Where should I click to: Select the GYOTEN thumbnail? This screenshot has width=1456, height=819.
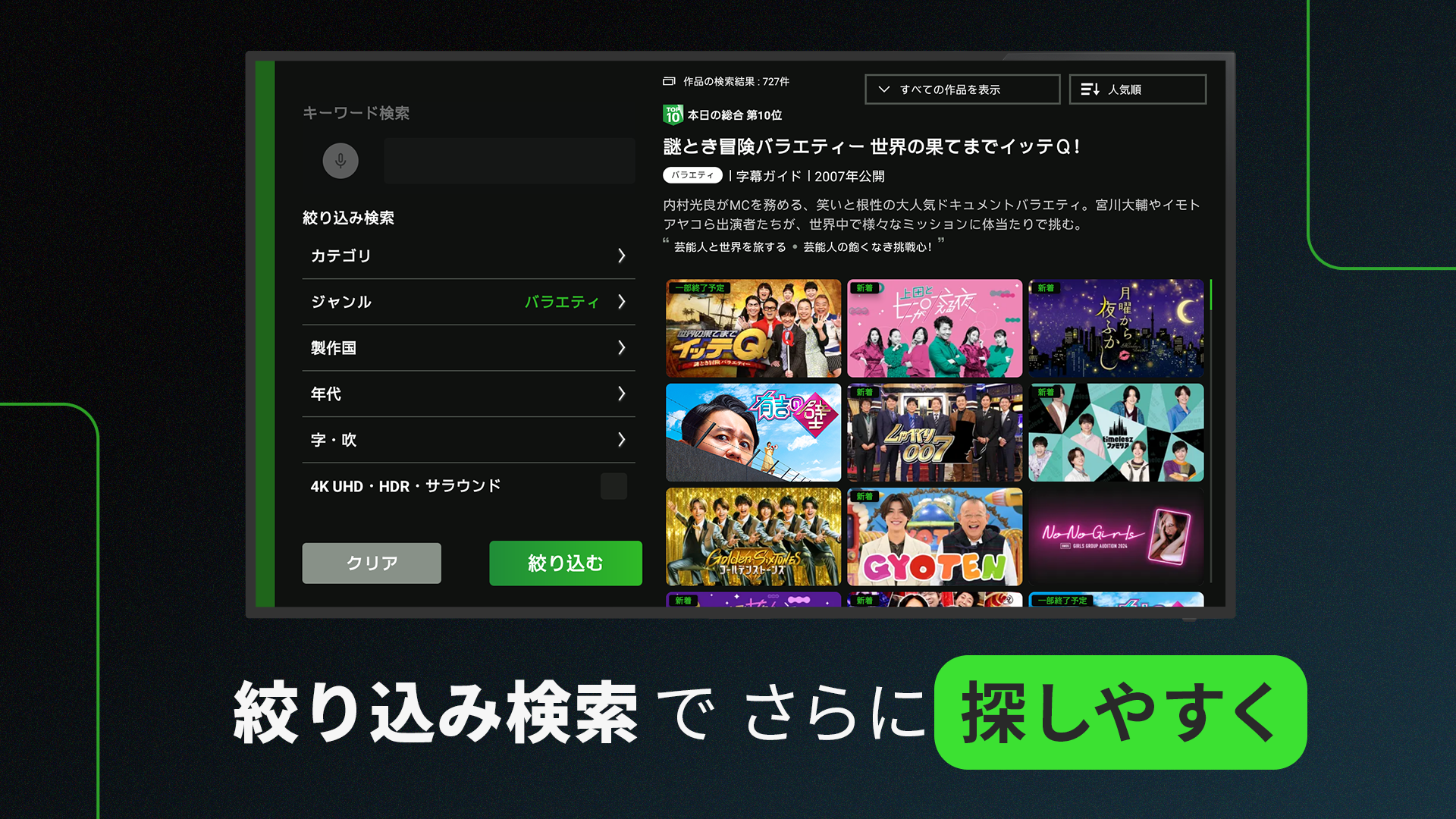[934, 536]
